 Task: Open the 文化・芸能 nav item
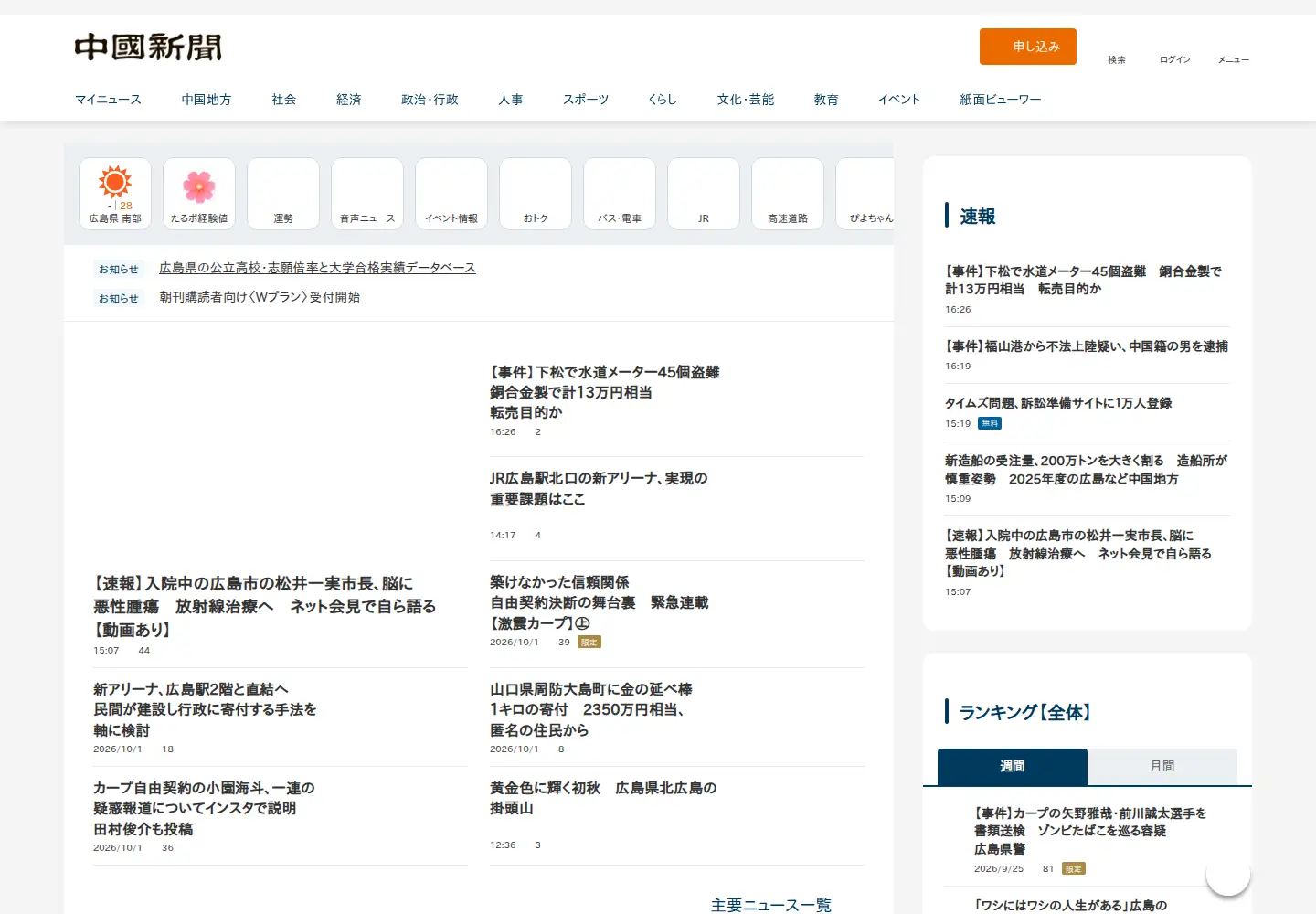746,100
